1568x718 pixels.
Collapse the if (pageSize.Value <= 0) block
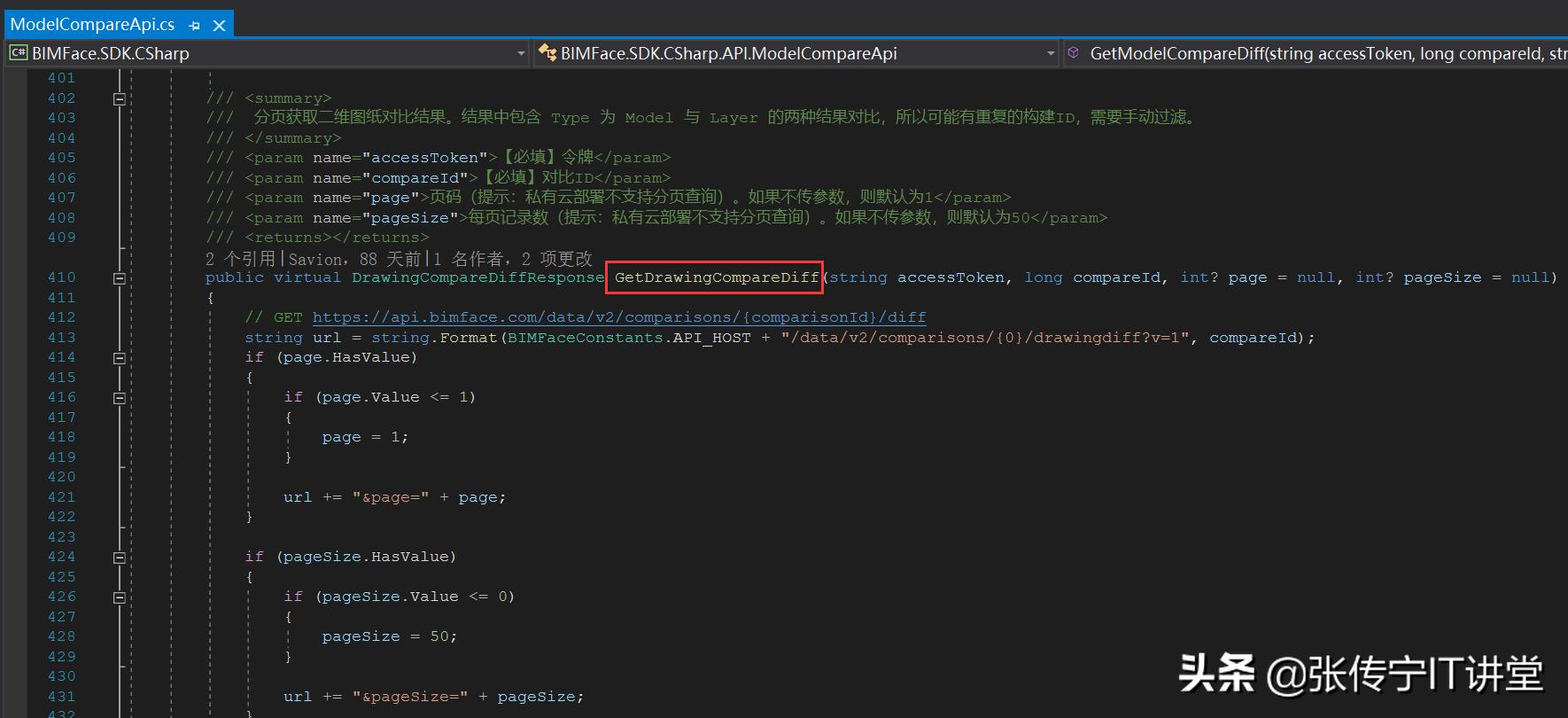coord(120,597)
